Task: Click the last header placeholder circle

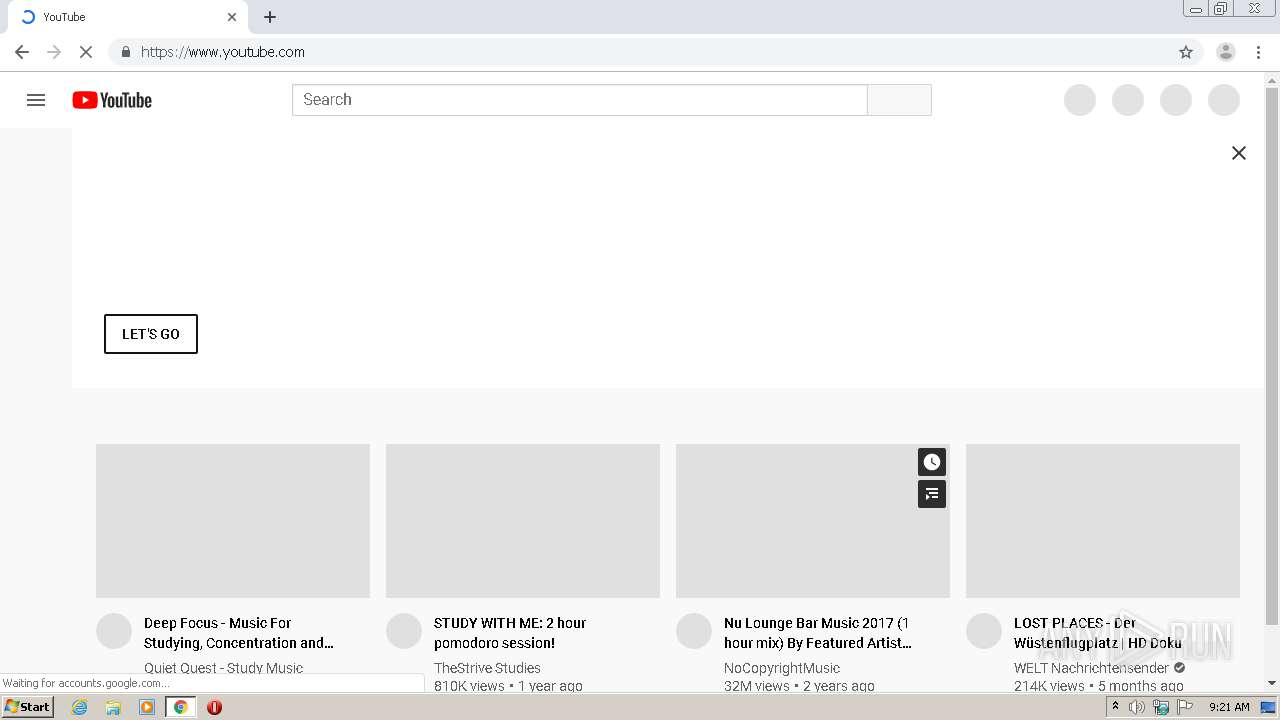Action: (1224, 100)
